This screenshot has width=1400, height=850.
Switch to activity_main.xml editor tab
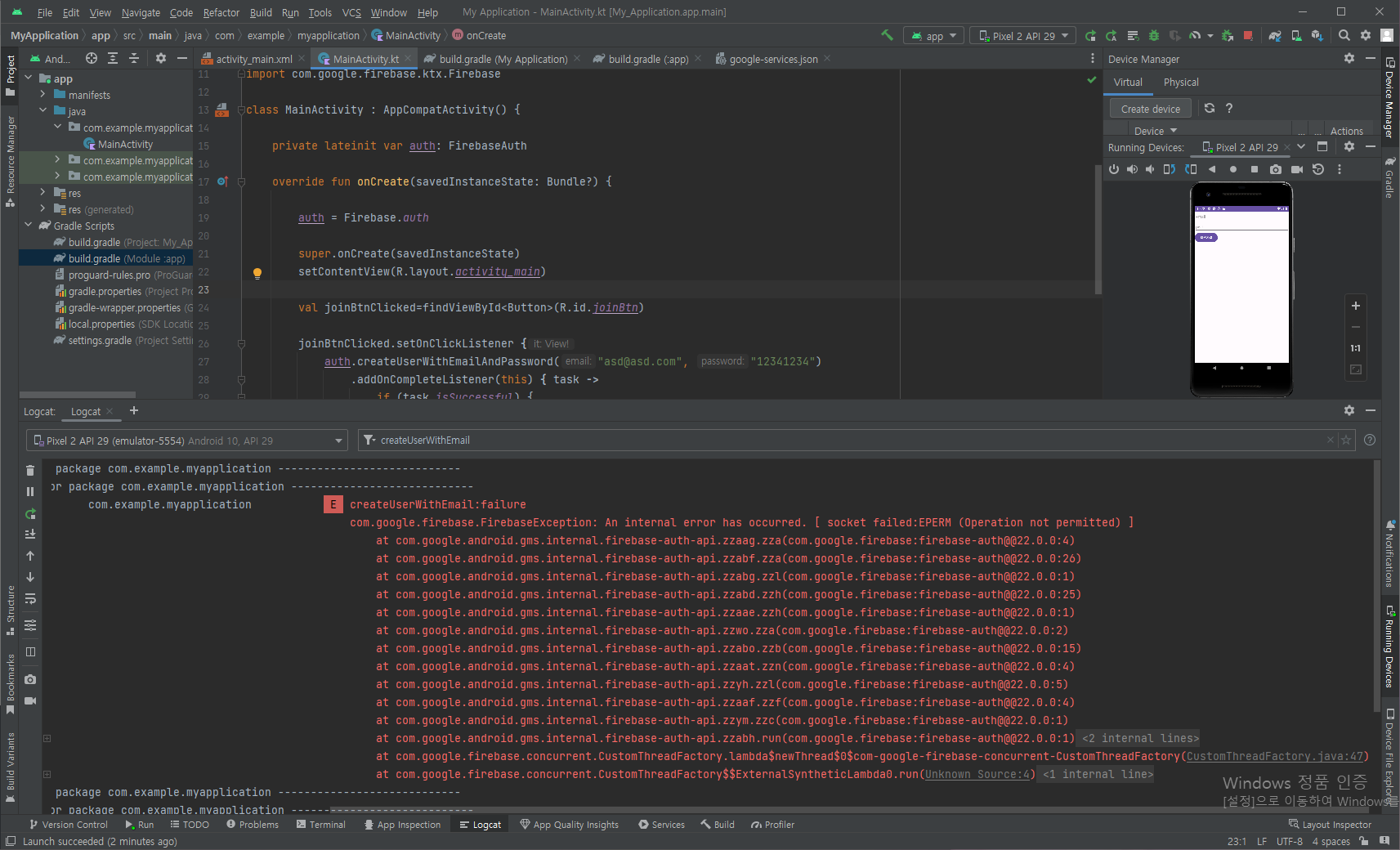tap(253, 59)
